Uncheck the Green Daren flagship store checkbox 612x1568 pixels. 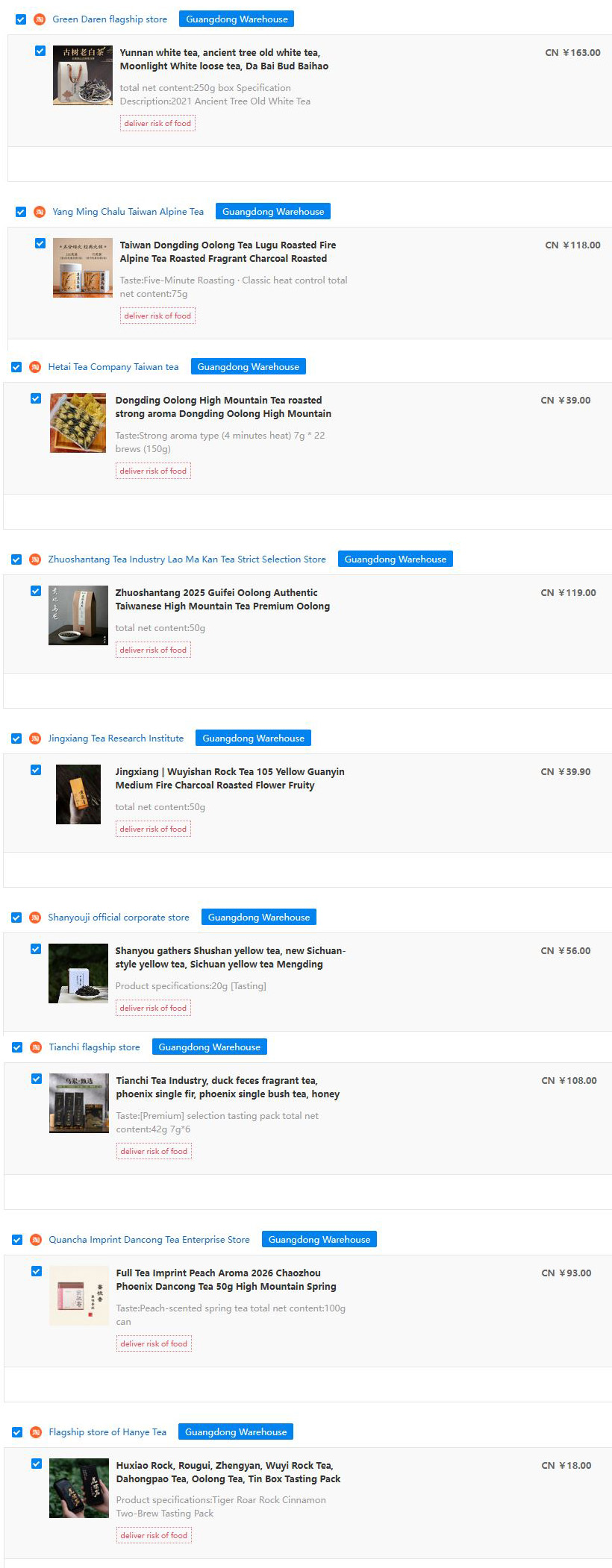click(x=21, y=19)
